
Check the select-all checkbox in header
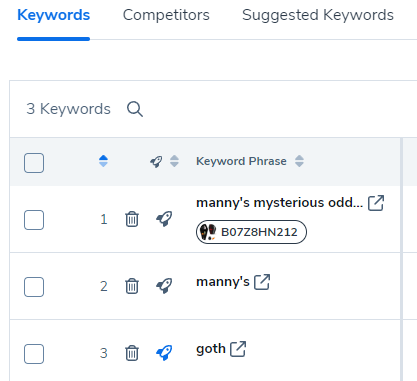click(34, 163)
